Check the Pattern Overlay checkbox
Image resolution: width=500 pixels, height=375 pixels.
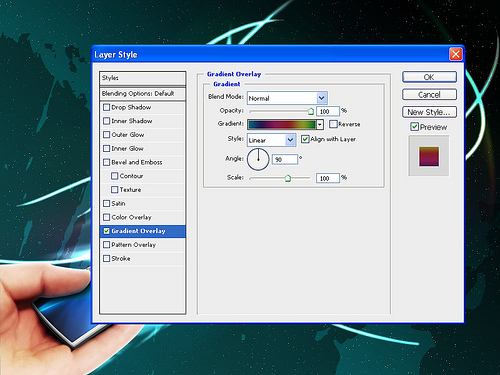pos(107,245)
